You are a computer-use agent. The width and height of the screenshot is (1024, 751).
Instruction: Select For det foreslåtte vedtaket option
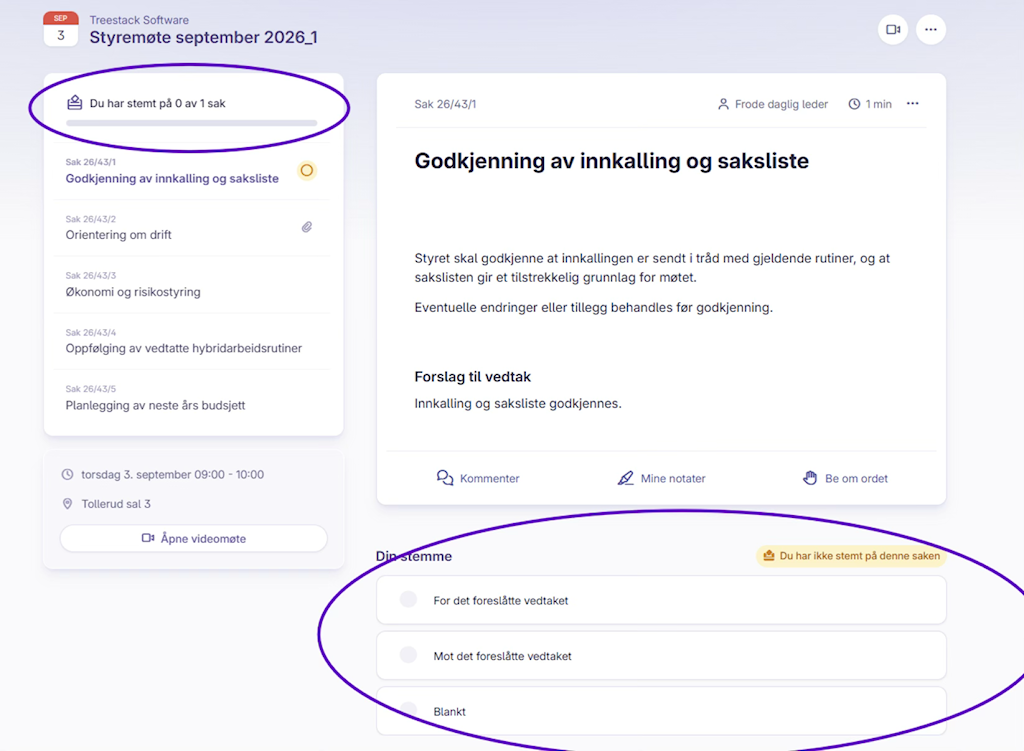[661, 600]
